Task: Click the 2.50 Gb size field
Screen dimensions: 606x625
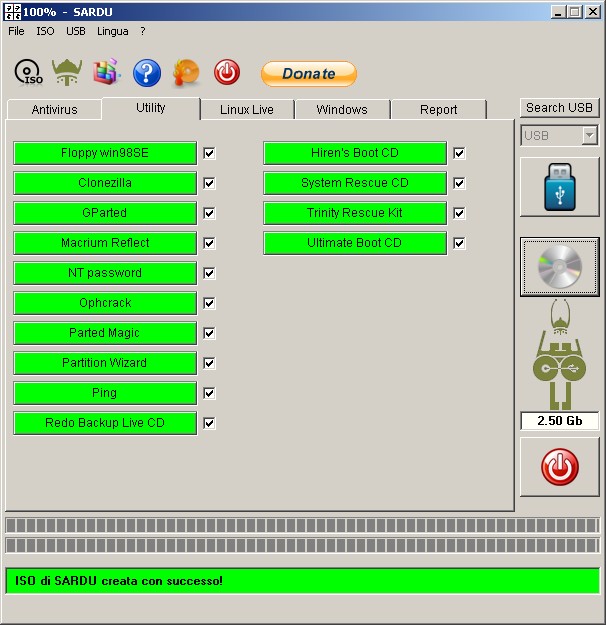Action: click(560, 421)
